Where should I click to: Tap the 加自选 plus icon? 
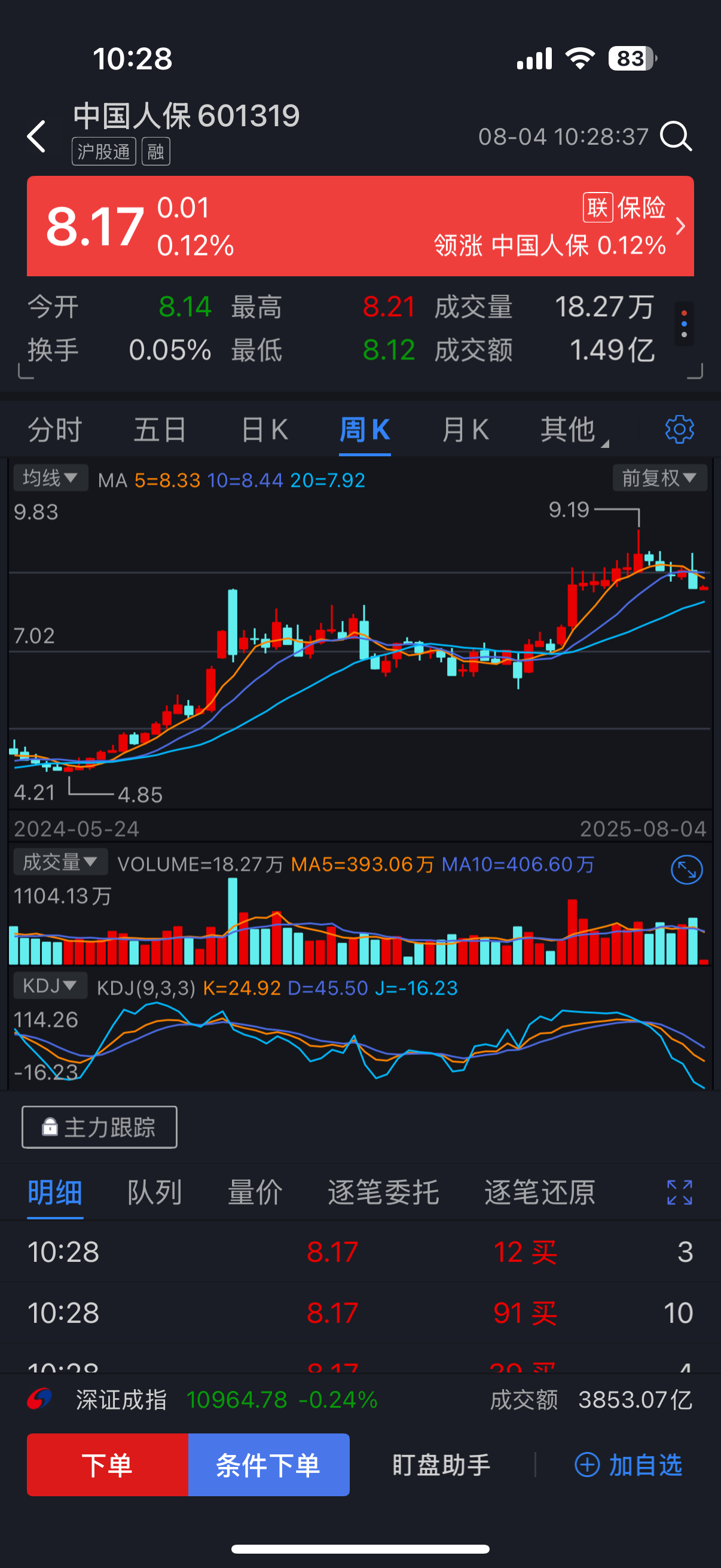[587, 1465]
